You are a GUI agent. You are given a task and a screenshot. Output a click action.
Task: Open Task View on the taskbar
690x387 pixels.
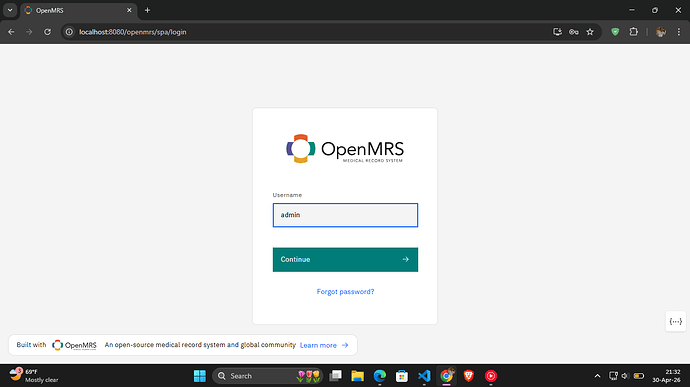tap(335, 376)
